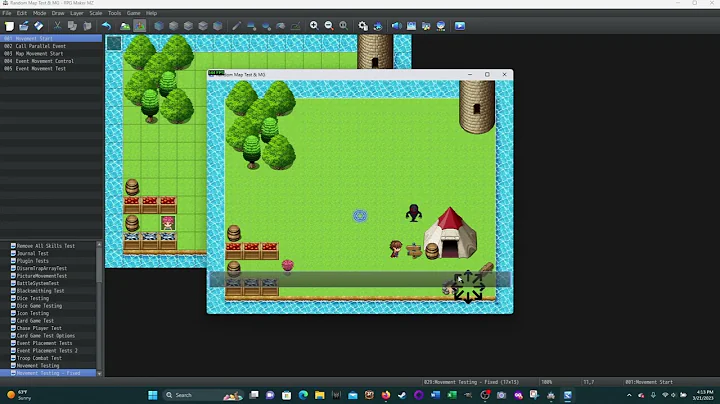The width and height of the screenshot is (720, 404).
Task: Select the Pencil drawing tool
Action: [x=236, y=26]
